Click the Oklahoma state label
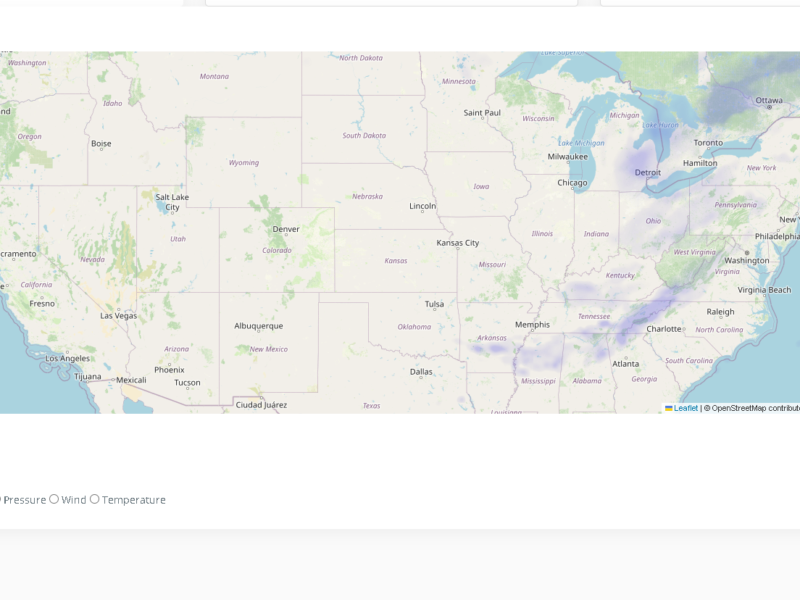This screenshot has height=600, width=800. pos(414,327)
